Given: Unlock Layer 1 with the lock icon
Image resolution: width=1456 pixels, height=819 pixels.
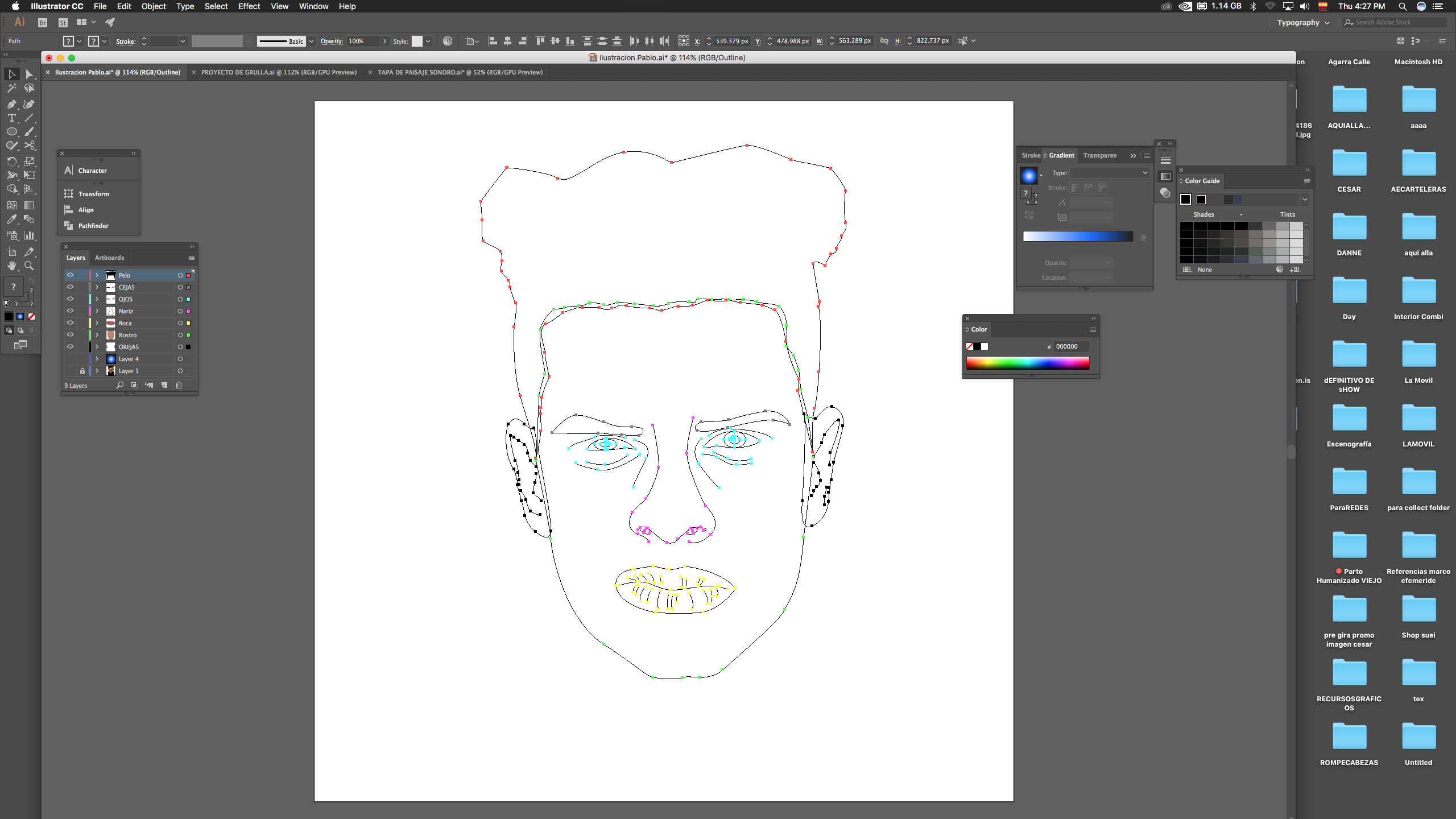Looking at the screenshot, I should coord(82,371).
